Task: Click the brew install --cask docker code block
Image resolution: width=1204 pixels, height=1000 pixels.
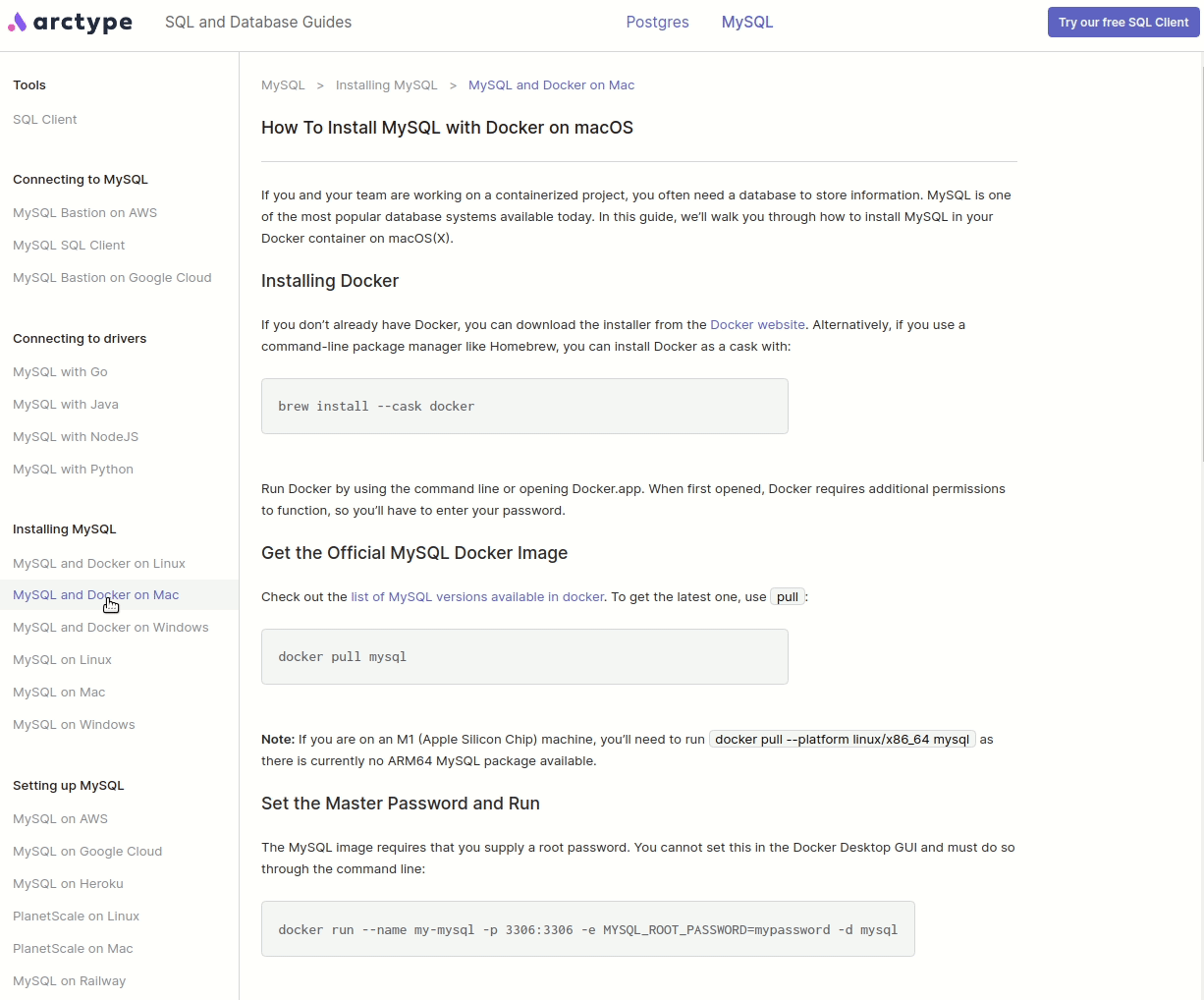Action: (x=524, y=406)
